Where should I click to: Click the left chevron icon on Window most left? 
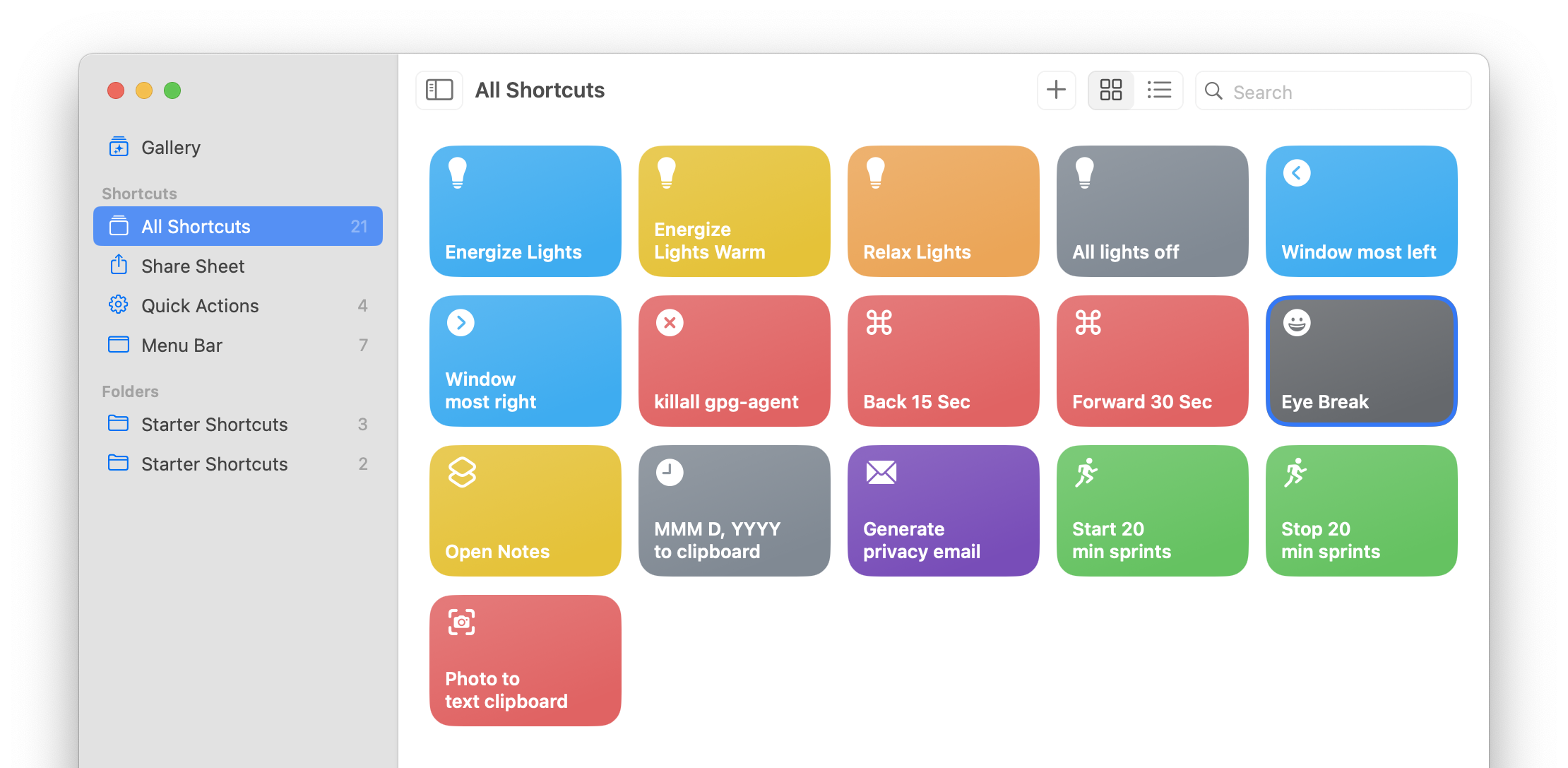[1297, 173]
